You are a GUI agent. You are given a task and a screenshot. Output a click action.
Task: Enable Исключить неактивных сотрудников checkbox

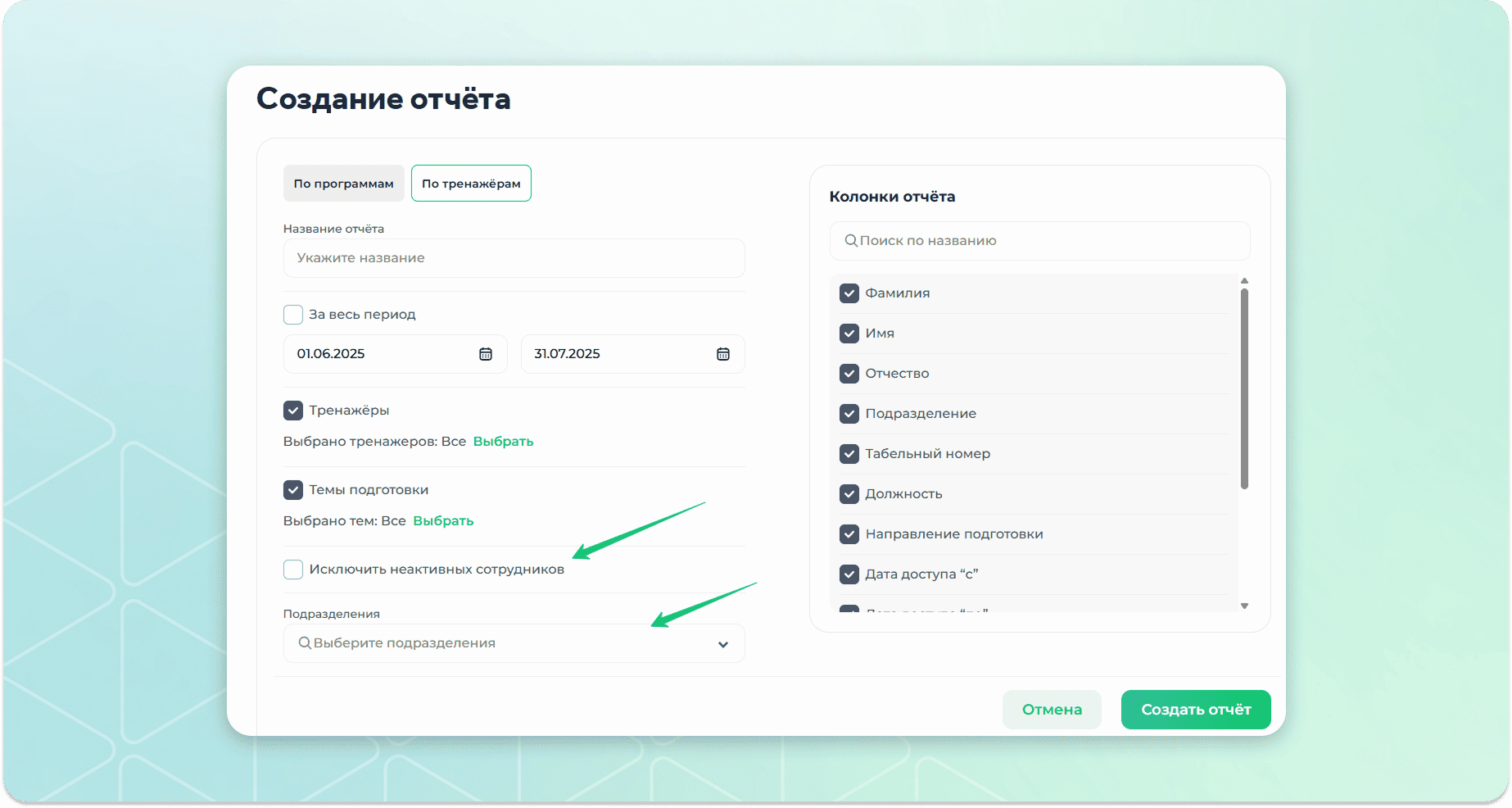coord(293,570)
